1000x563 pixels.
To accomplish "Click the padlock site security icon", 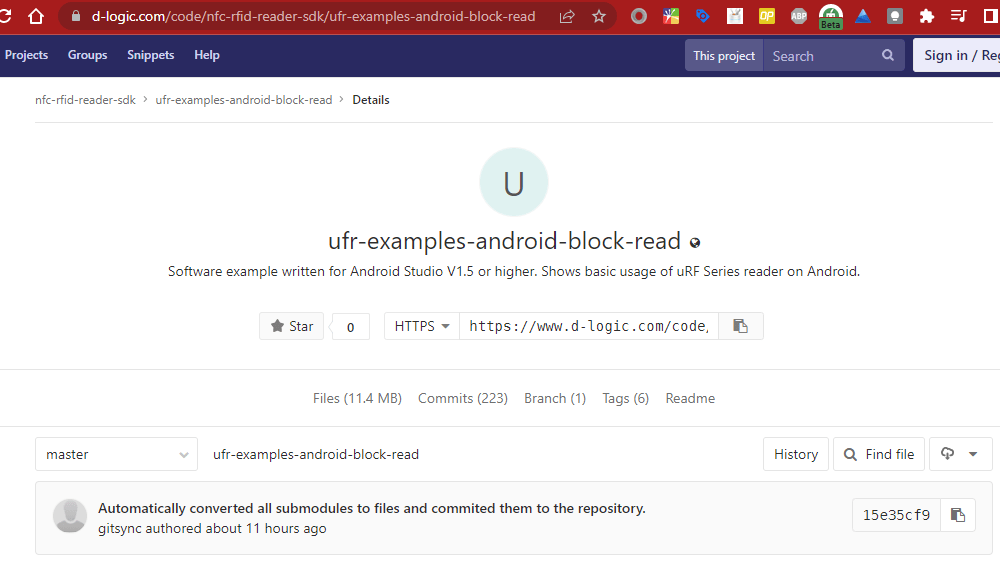I will (x=76, y=16).
